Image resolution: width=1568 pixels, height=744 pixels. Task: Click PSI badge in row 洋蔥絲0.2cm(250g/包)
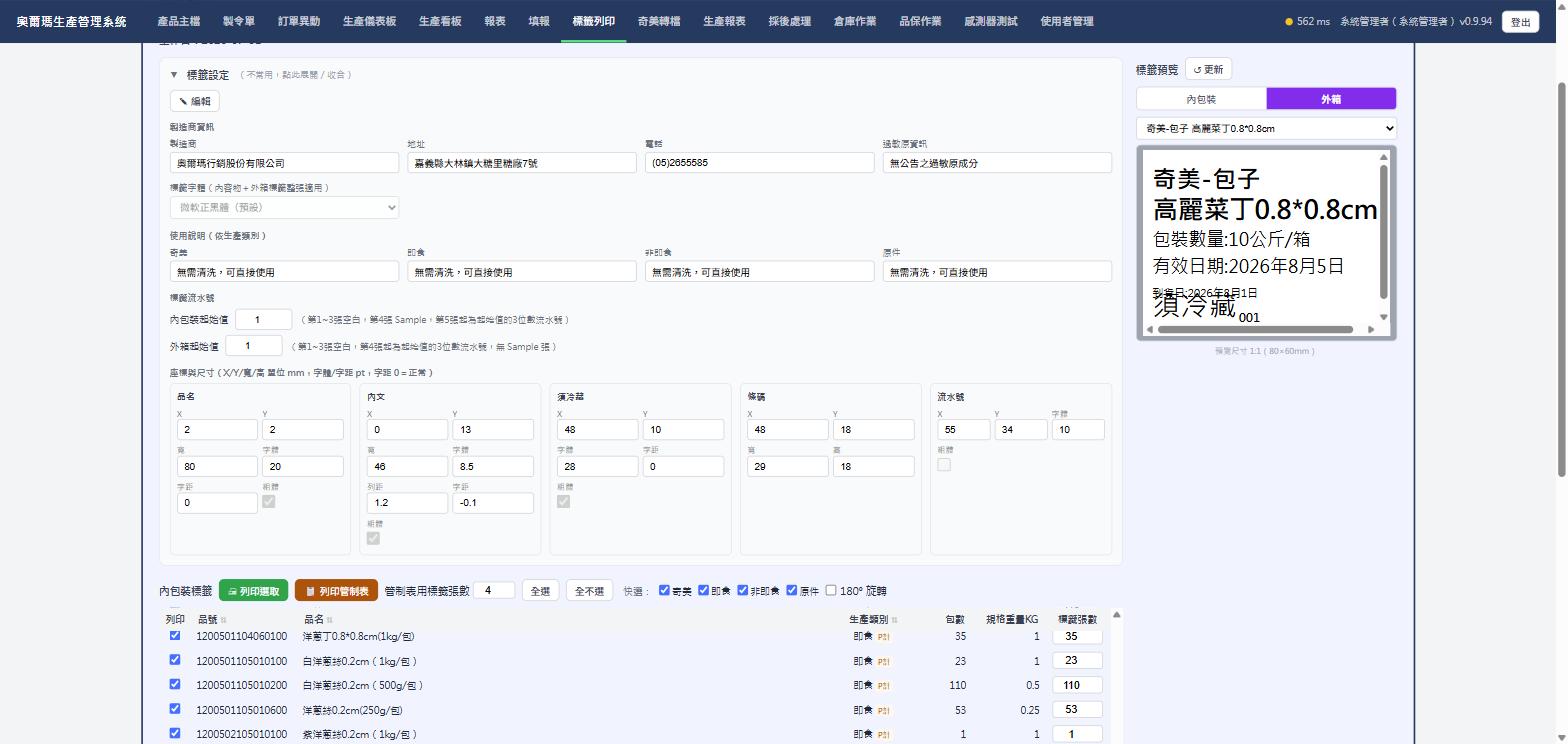pos(884,710)
